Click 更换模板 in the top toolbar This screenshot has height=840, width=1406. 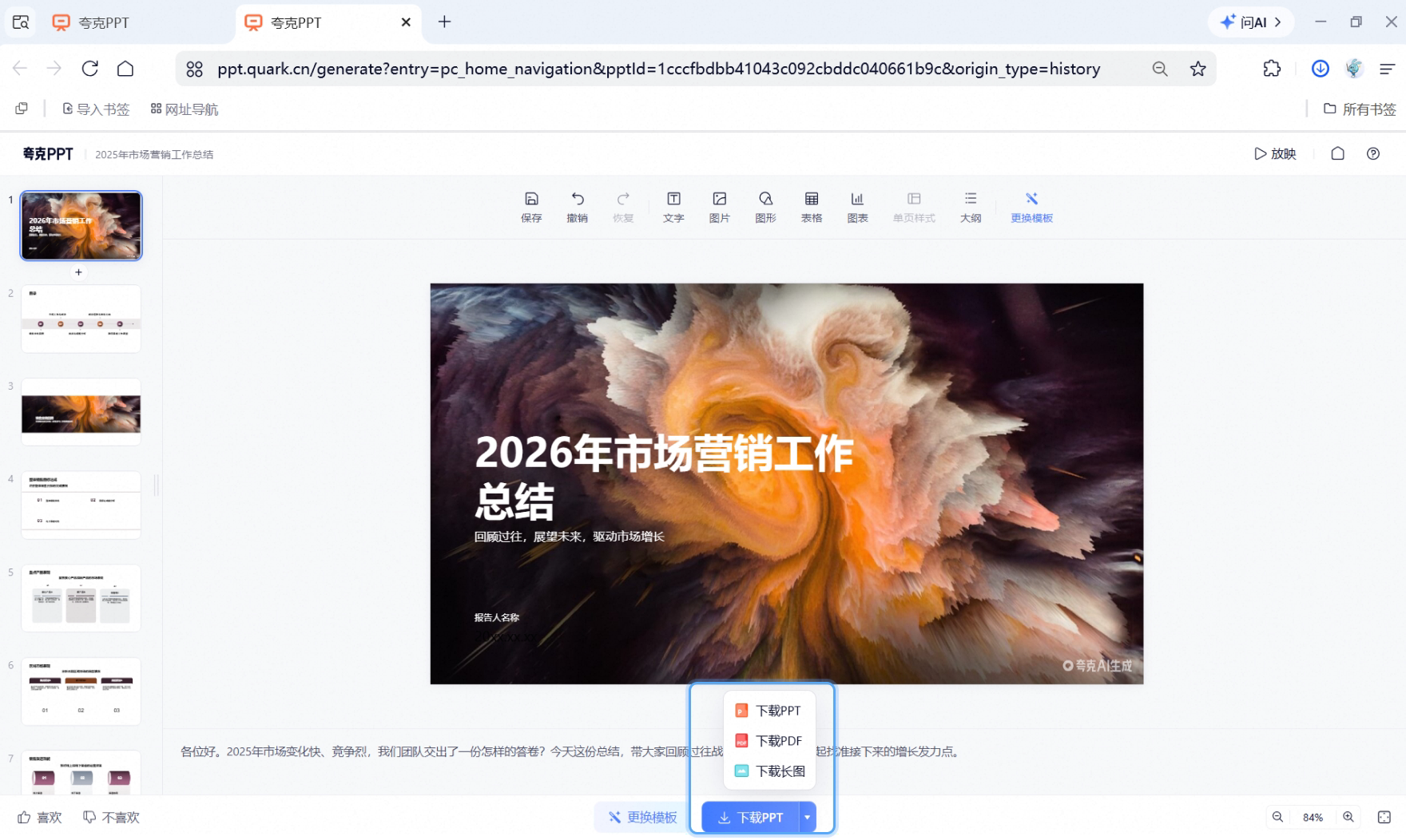tap(1031, 207)
